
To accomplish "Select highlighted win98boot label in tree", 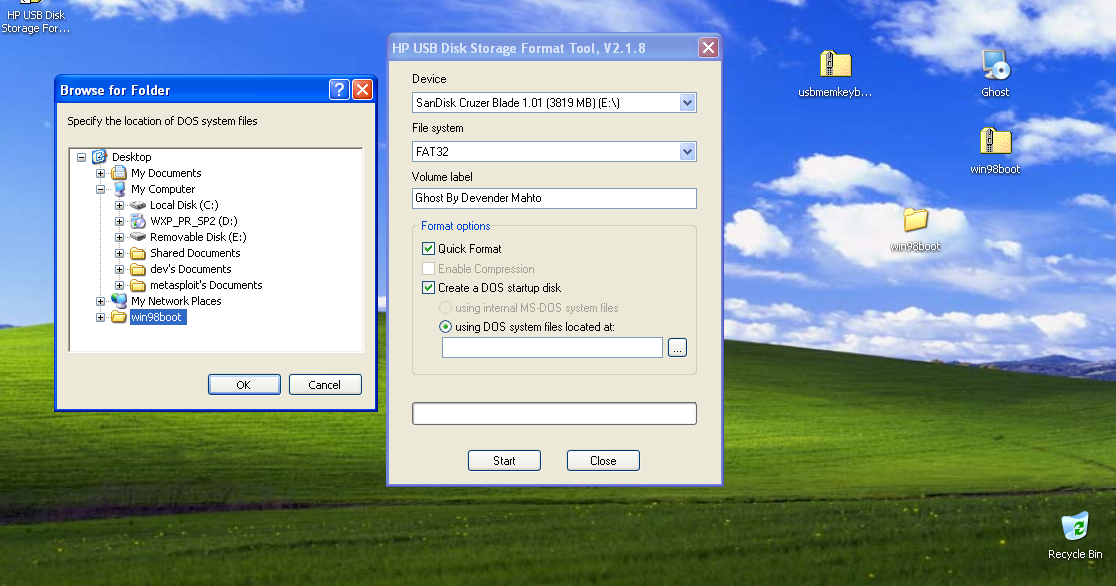I will (157, 317).
